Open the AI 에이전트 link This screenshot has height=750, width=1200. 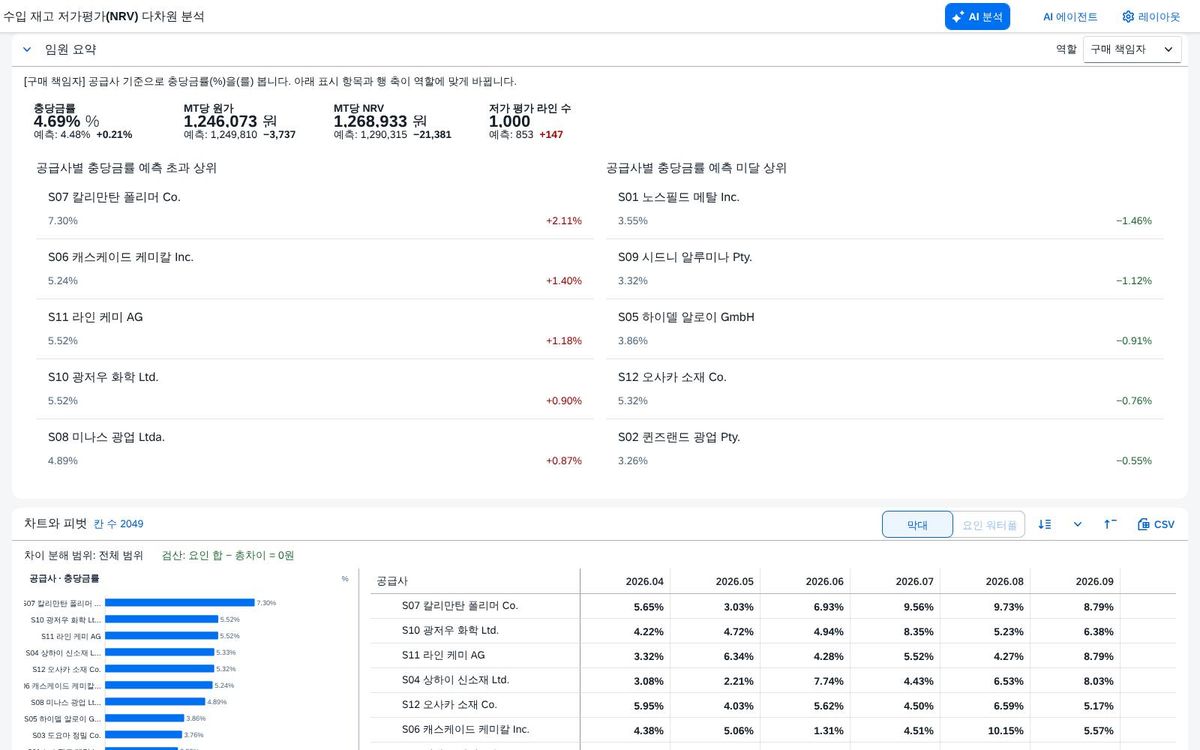coord(1070,17)
